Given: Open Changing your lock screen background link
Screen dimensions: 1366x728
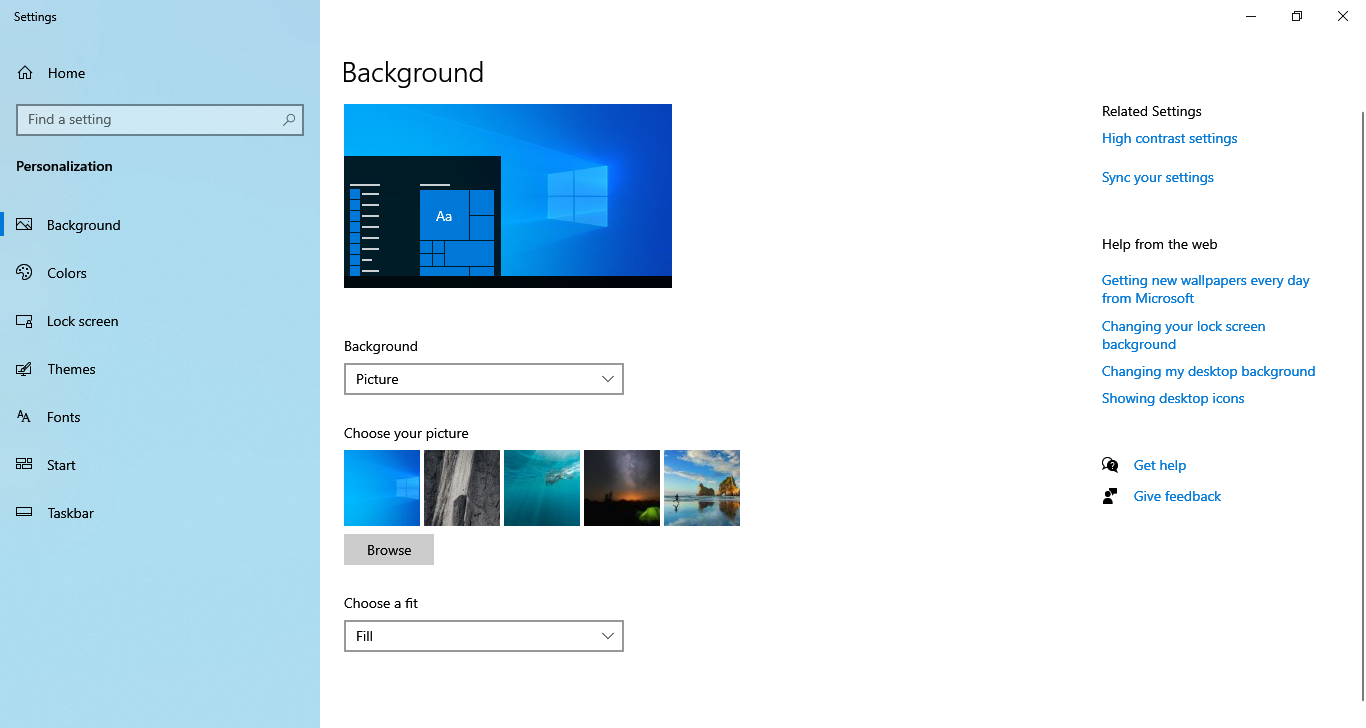Looking at the screenshot, I should 1184,335.
